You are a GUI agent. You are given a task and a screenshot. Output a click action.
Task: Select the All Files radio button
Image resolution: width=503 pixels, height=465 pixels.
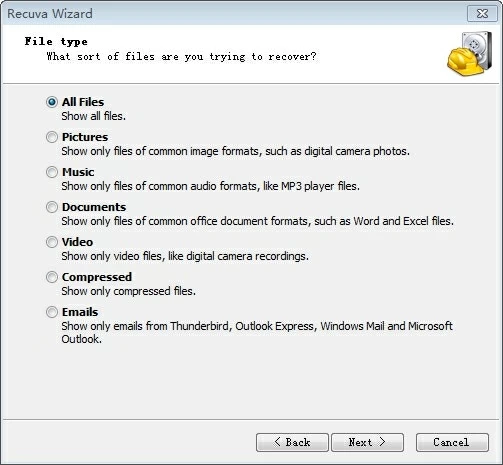pos(52,102)
